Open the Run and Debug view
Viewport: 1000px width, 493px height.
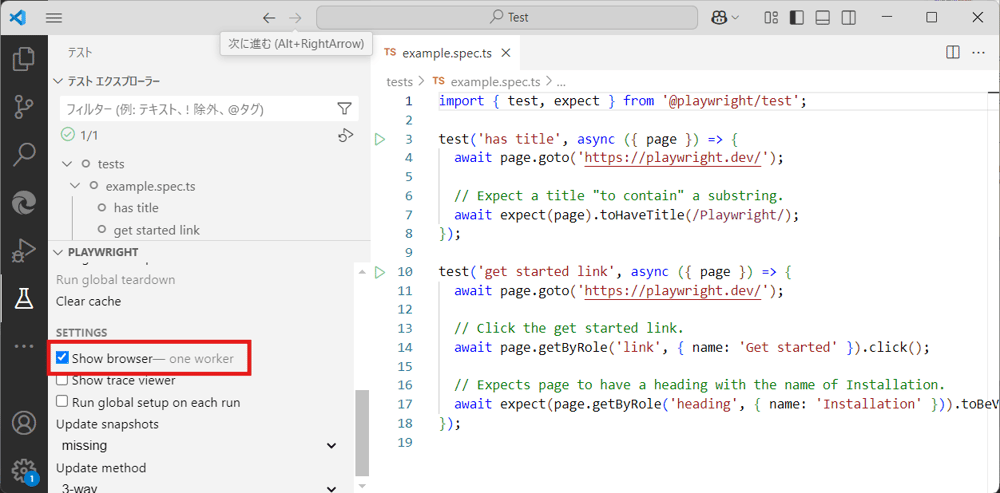[24, 251]
